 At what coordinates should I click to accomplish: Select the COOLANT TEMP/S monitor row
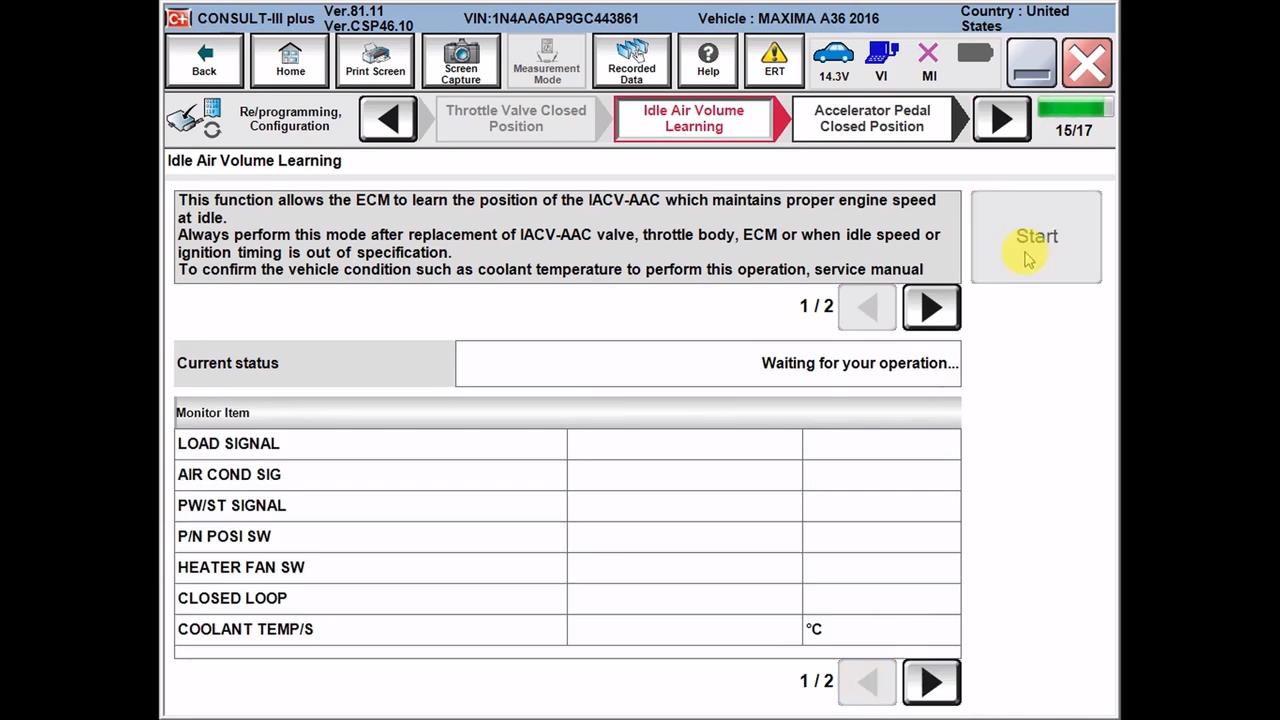click(568, 630)
